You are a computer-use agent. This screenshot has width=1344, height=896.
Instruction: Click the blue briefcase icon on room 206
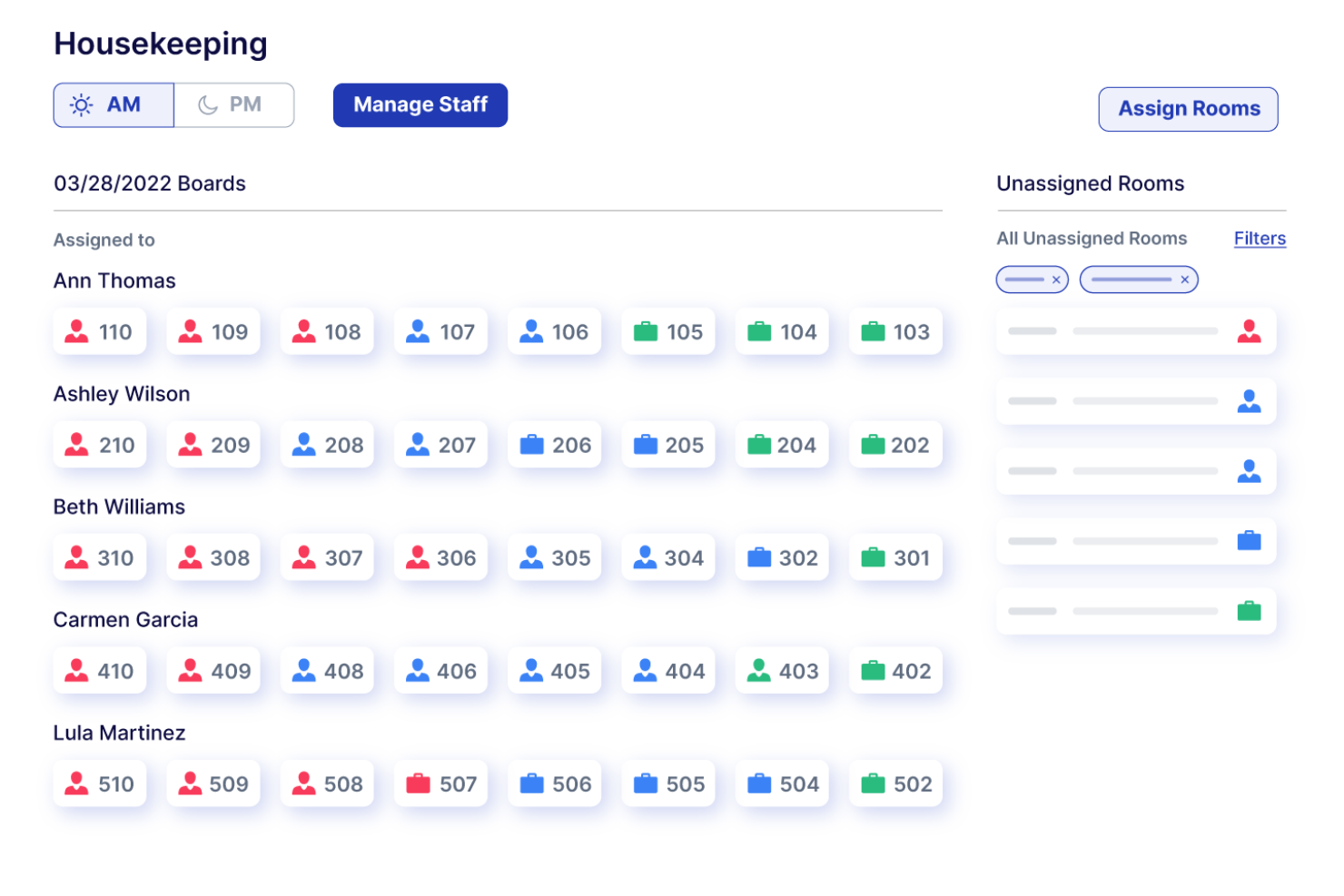531,444
